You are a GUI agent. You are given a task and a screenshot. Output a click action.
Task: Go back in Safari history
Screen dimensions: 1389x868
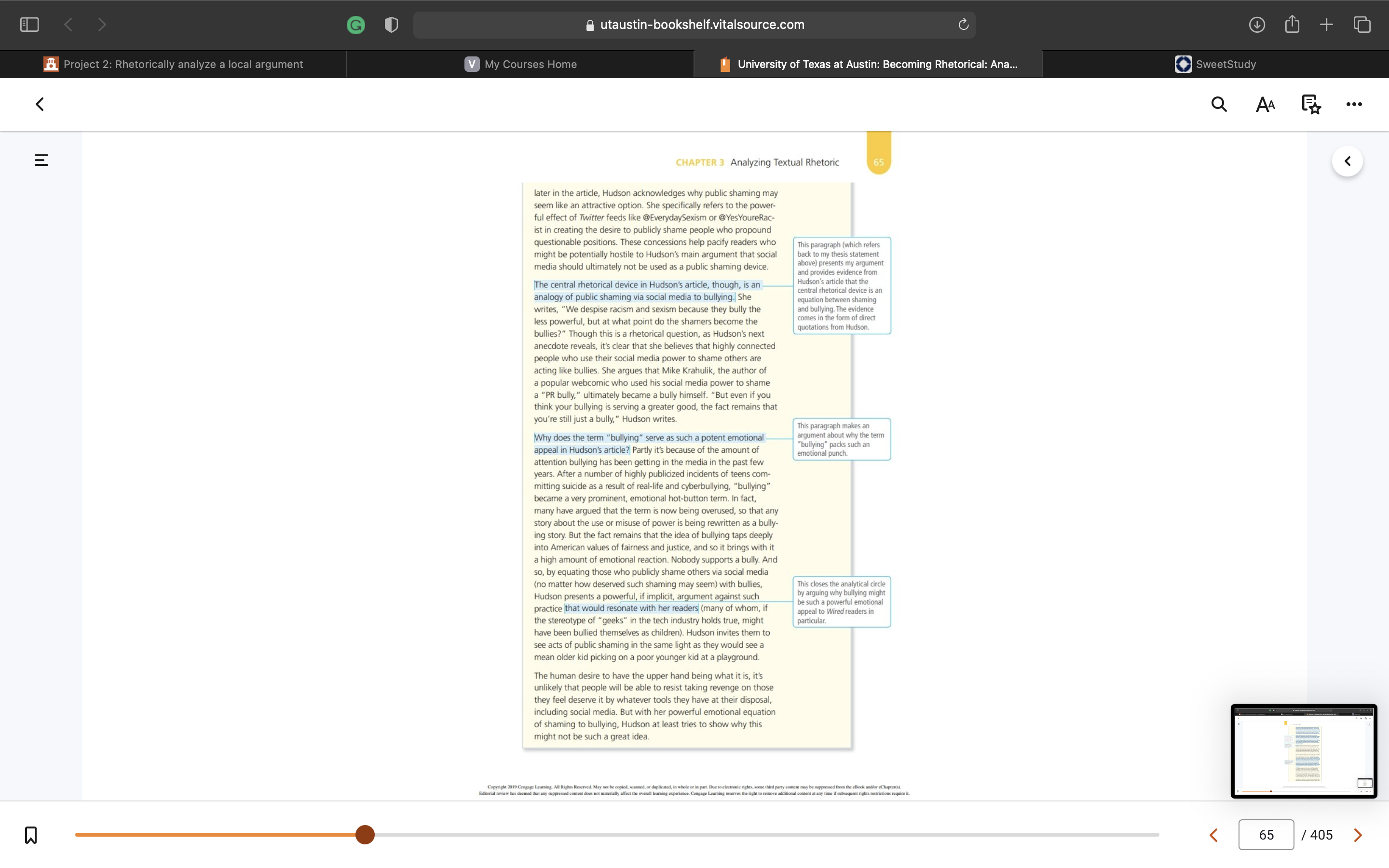pos(68,25)
